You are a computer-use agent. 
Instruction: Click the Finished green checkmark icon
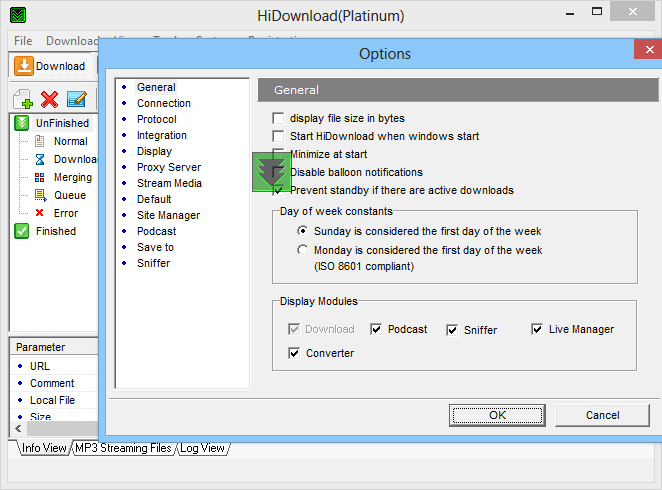click(x=22, y=231)
